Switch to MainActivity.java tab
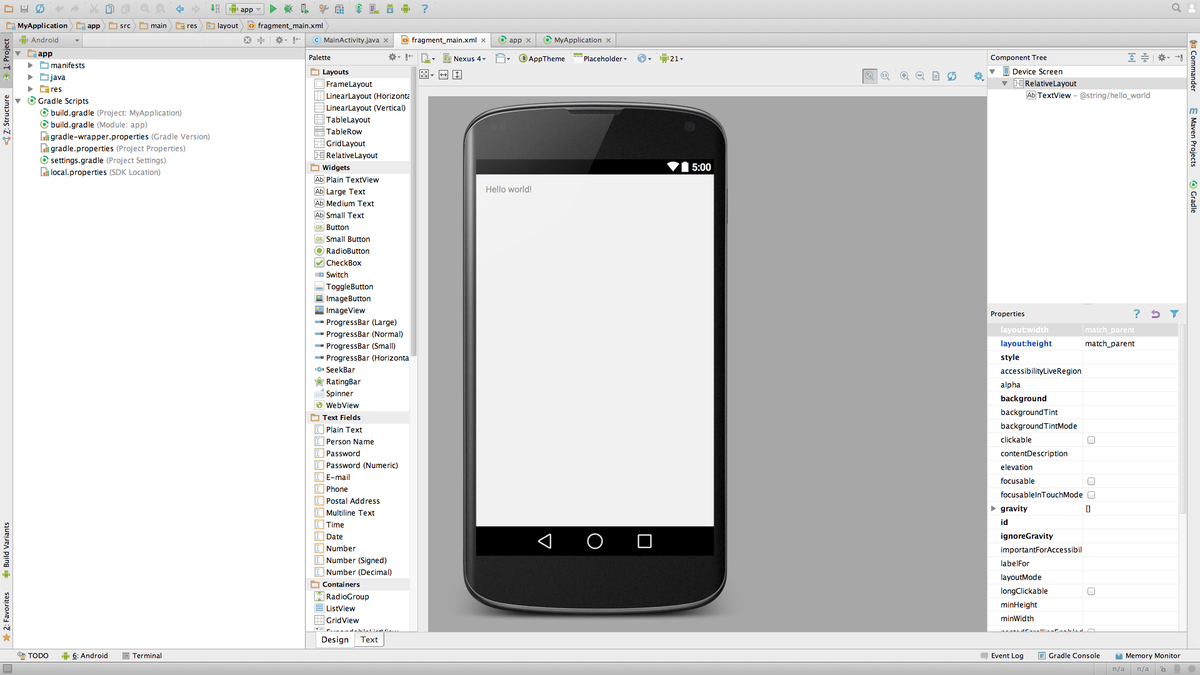 (350, 40)
